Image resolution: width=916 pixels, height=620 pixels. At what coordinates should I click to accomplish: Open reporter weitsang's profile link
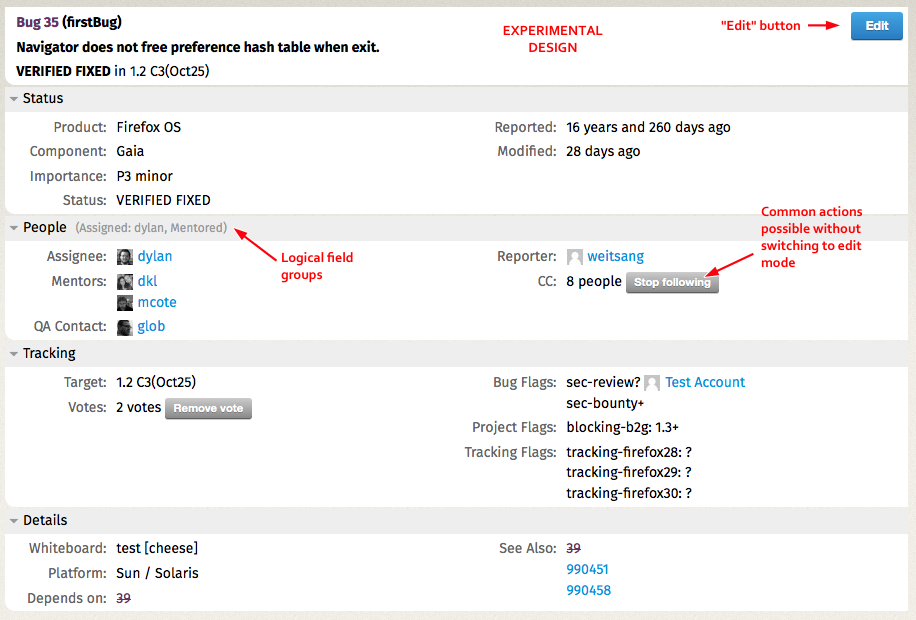(616, 257)
